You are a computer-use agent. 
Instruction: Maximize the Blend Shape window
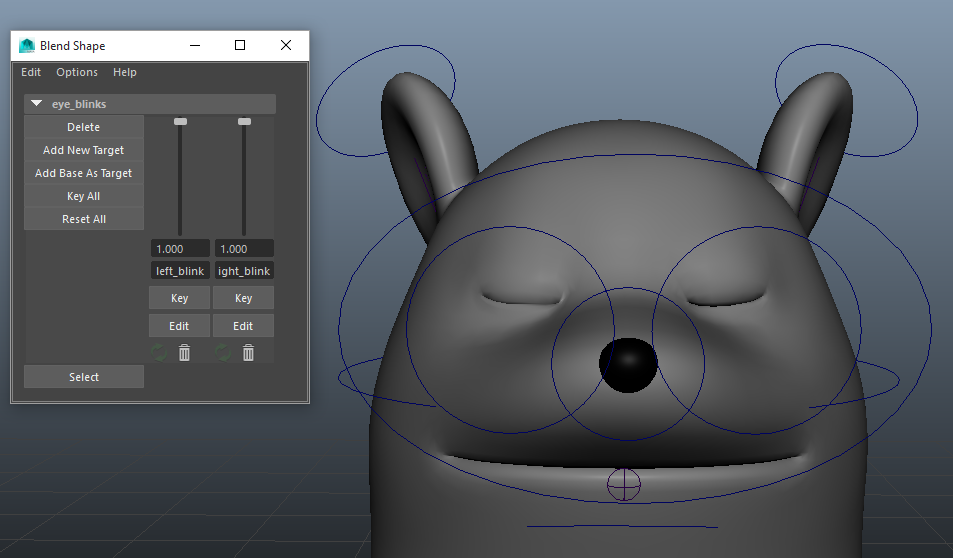240,45
